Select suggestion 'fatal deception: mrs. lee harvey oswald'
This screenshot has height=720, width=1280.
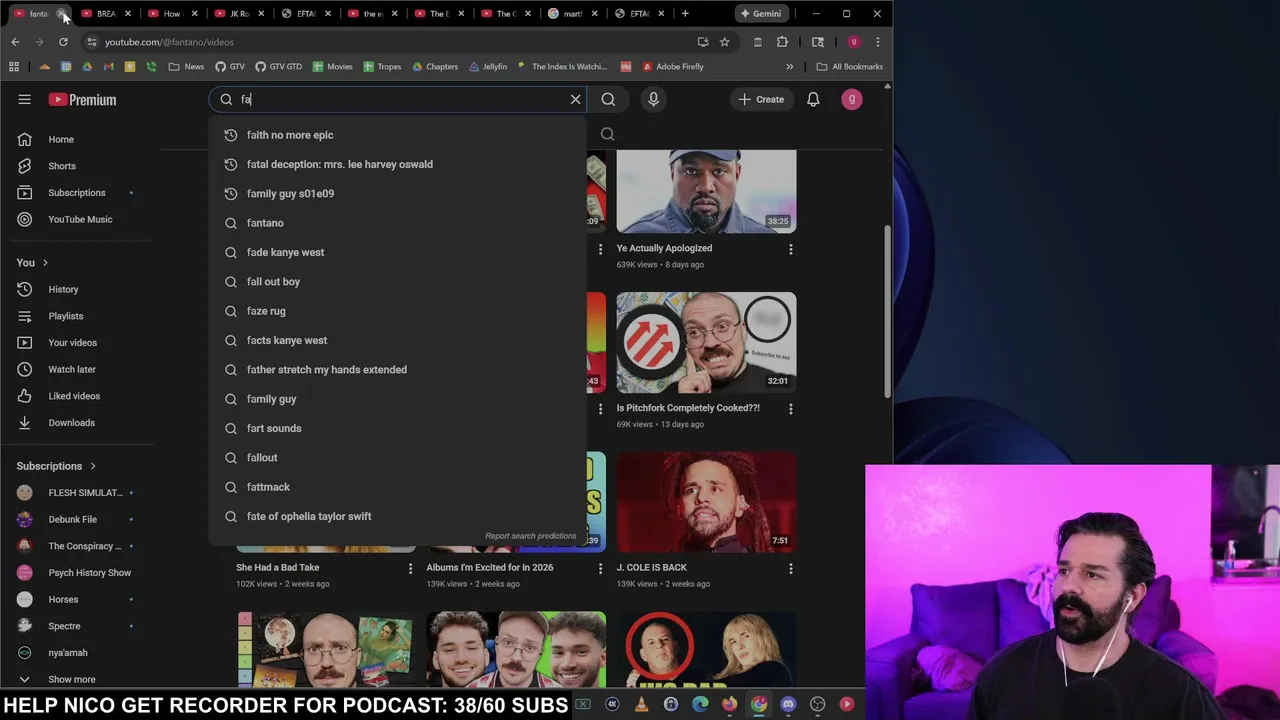click(x=397, y=164)
